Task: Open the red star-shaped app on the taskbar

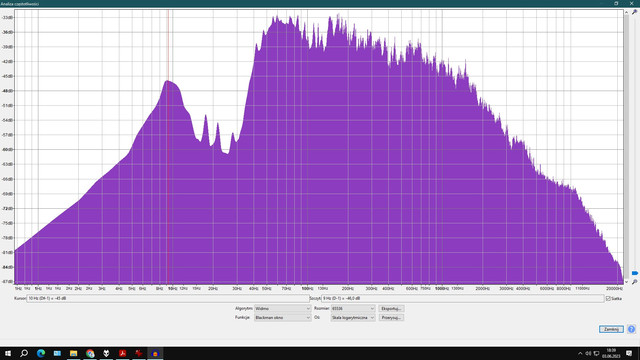Action: 139,353
